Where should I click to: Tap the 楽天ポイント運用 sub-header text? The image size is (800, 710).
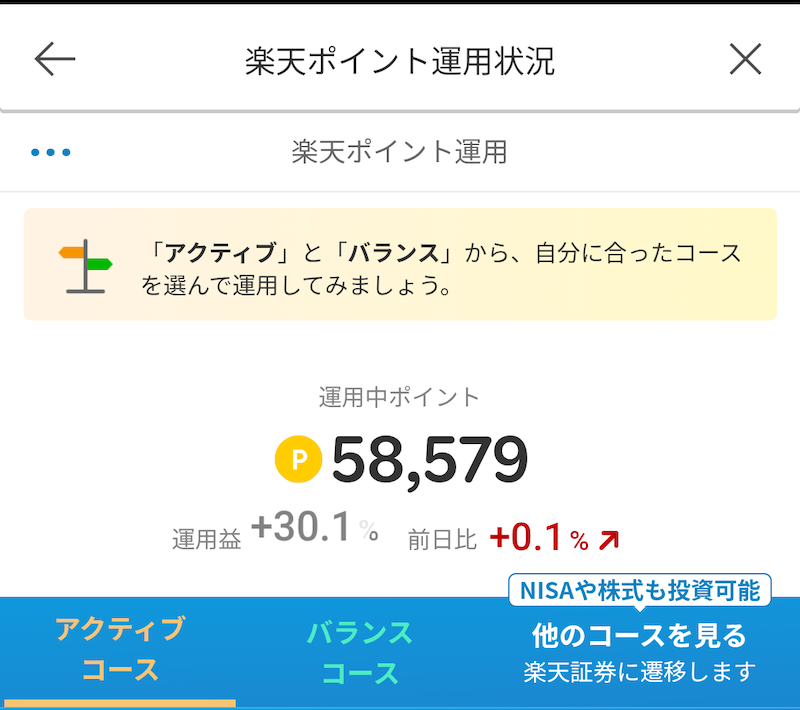[399, 152]
